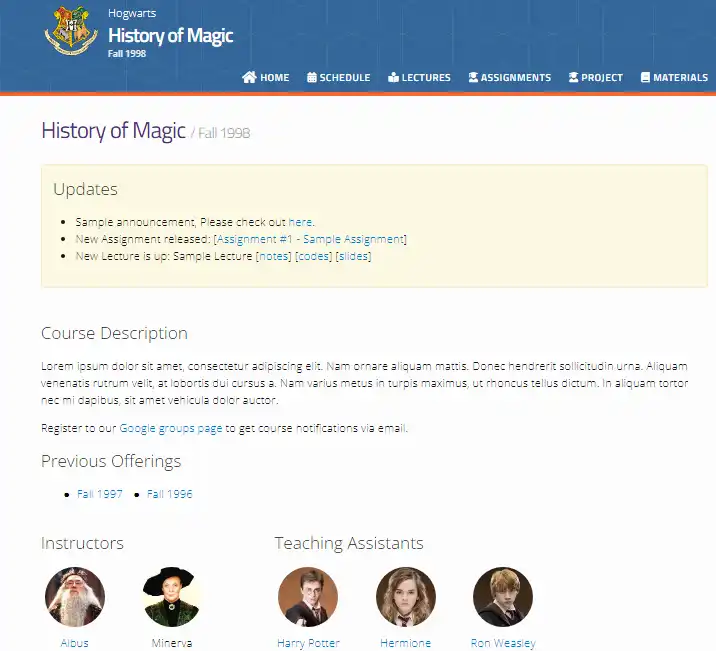Open the Harry Potter name link
Screen dimensions: 716x651
point(308,643)
